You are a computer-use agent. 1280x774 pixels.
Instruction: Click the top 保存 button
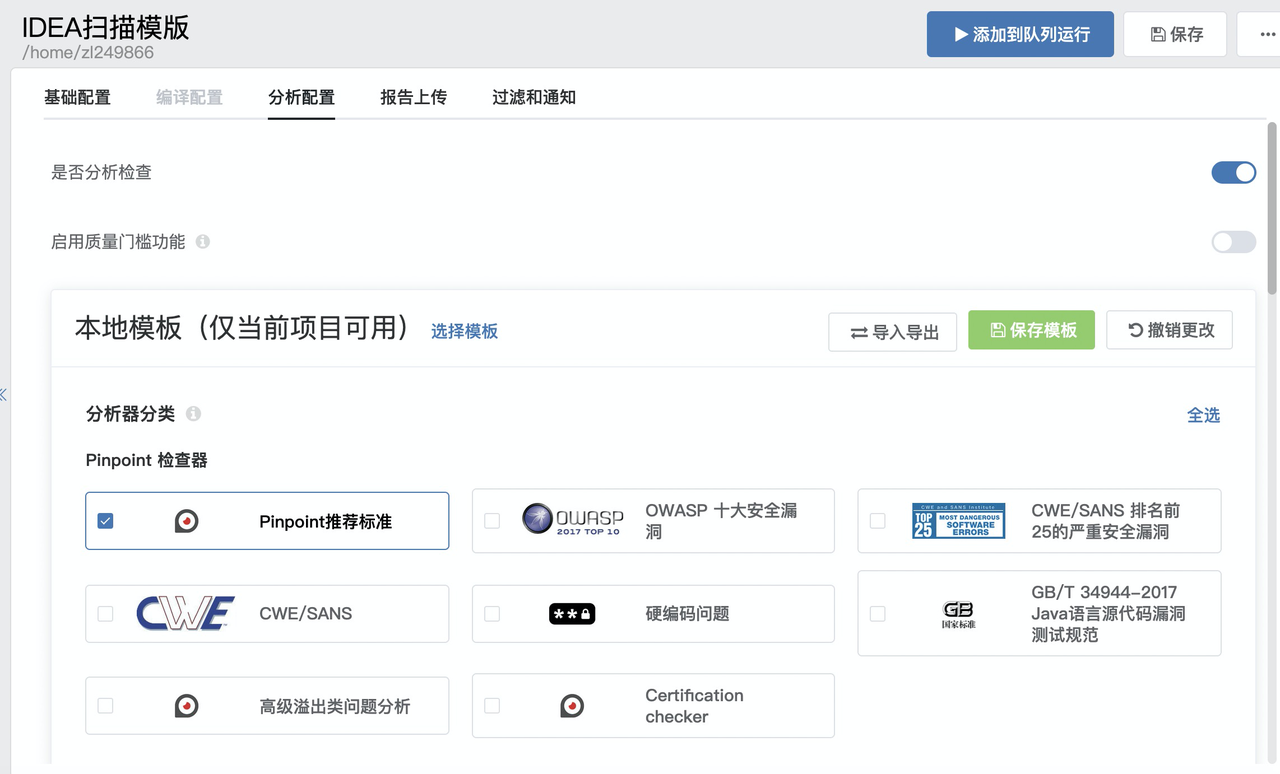pyautogui.click(x=1176, y=34)
